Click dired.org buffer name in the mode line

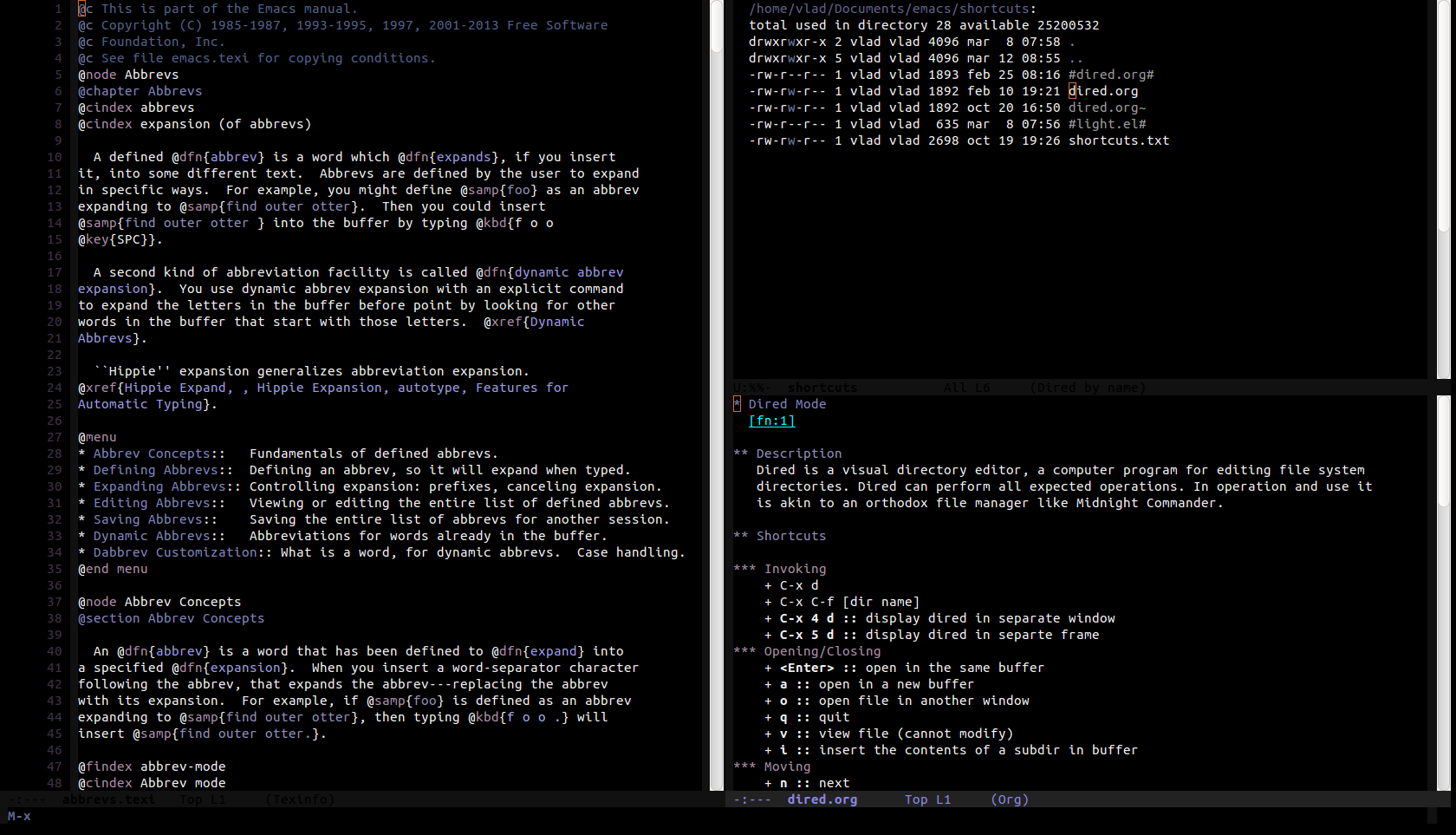pos(822,799)
